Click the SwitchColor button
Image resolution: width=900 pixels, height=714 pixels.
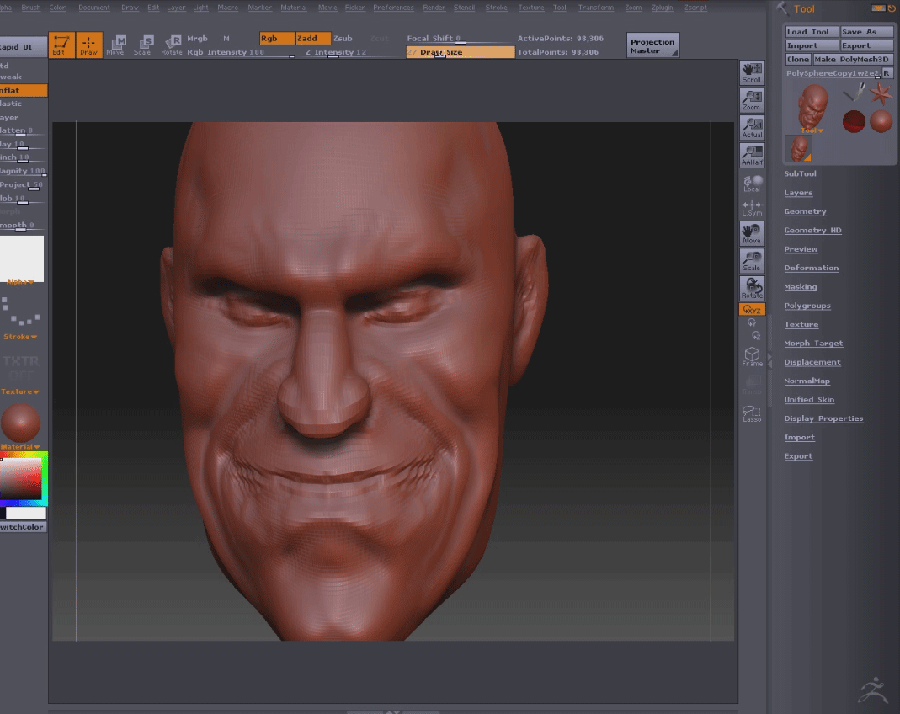[23, 527]
